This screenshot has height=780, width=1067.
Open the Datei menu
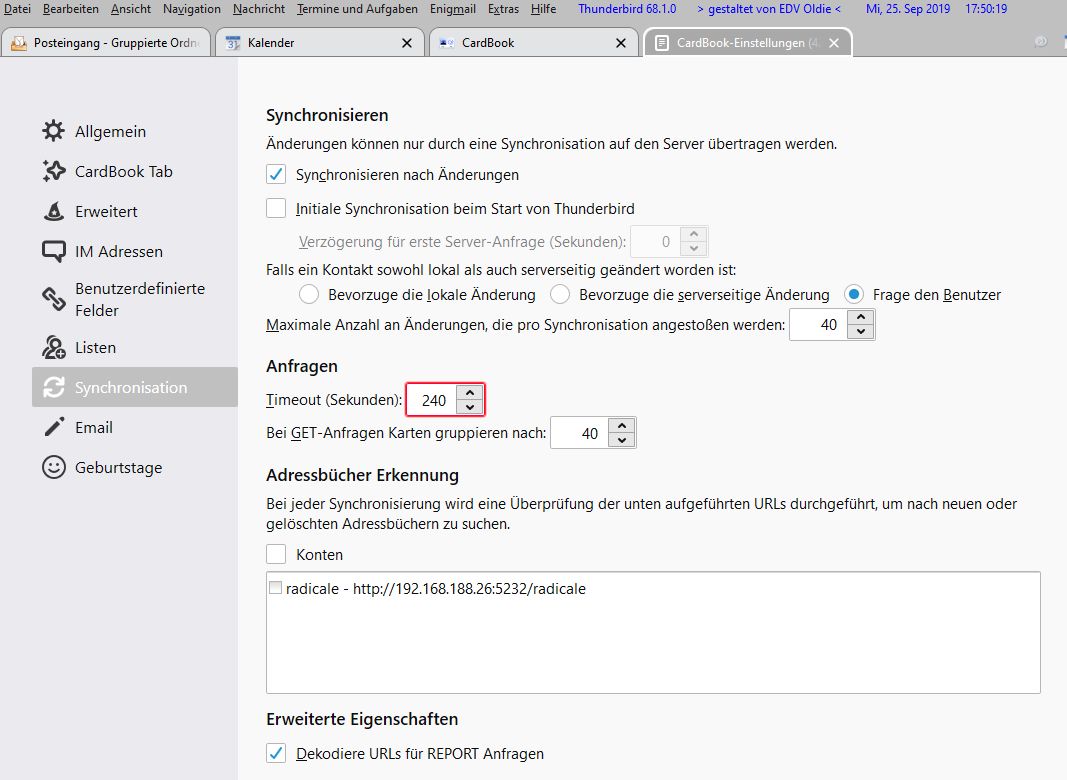point(17,9)
